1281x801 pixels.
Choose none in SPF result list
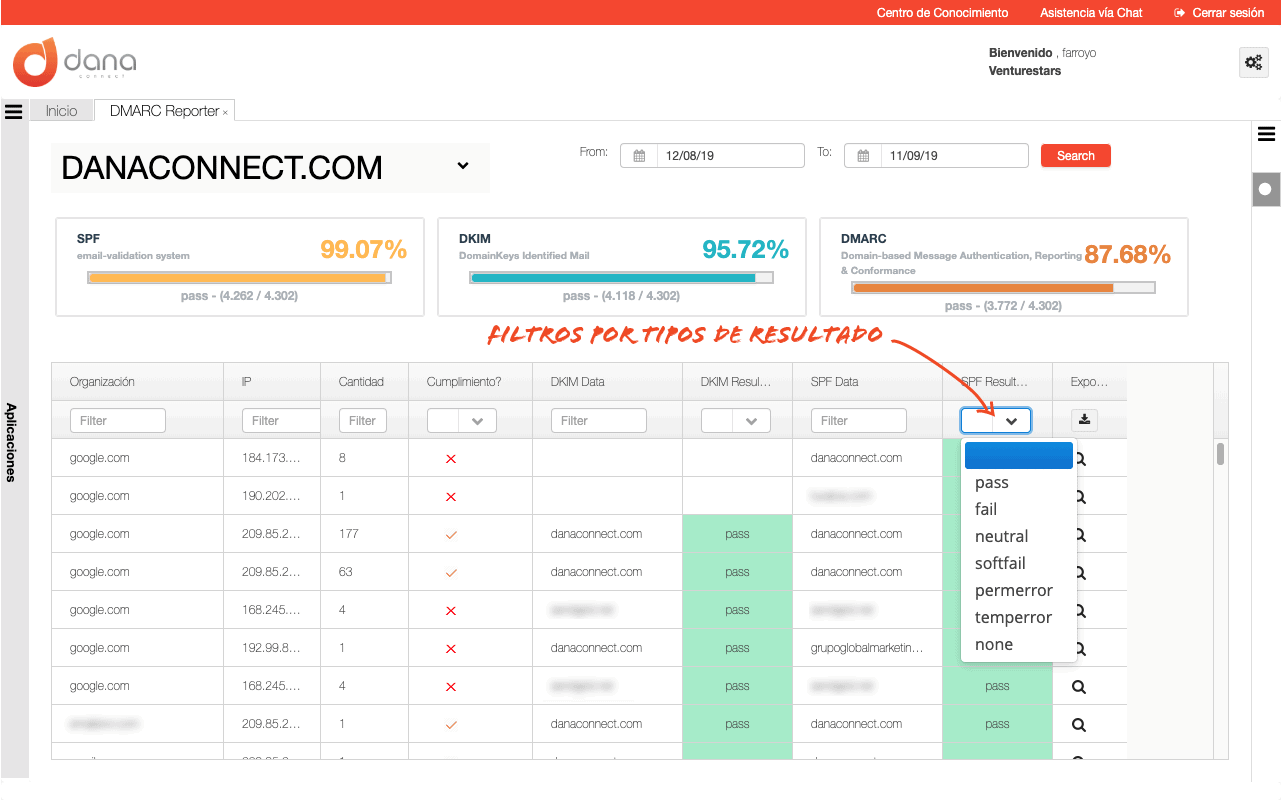pyautogui.click(x=1018, y=645)
